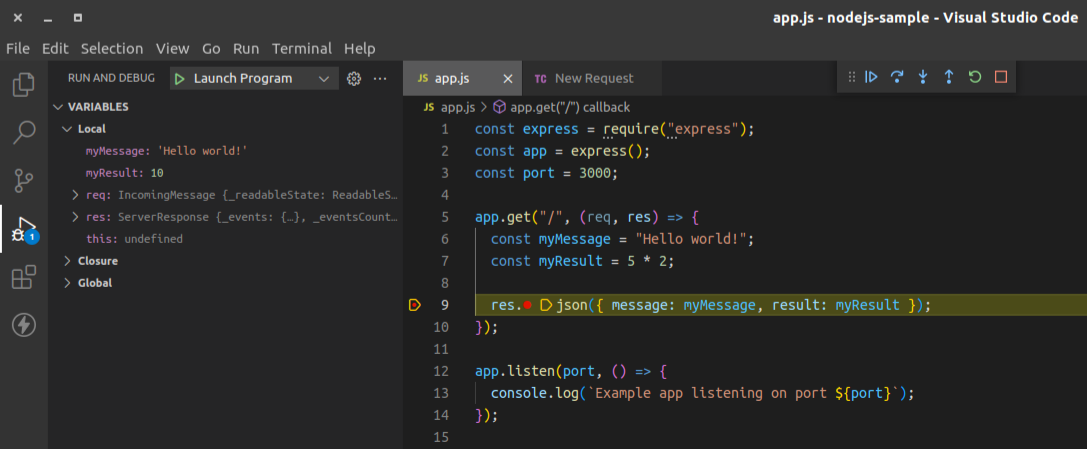Click 'listen' in app.listen on line 12
Viewport: 1087px width, 449px height.
[530, 371]
